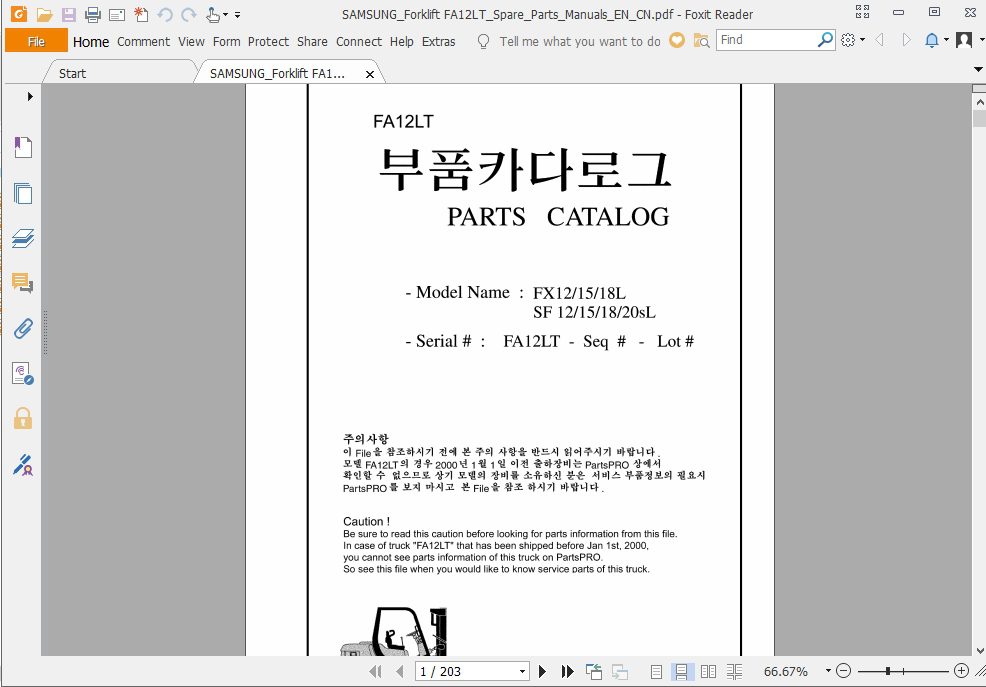Show the Layers panel
986x687 pixels.
click(x=23, y=239)
